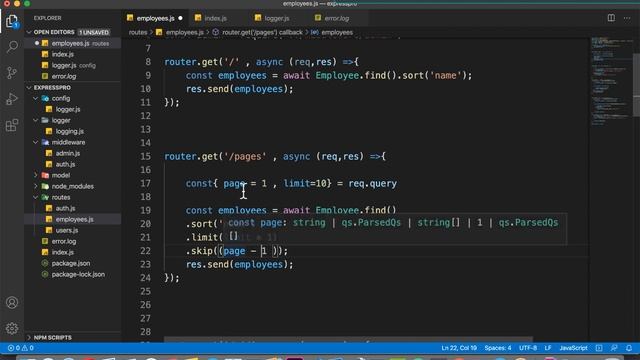The height and width of the screenshot is (360, 640).
Task: Select employees.js in routes folder
Action: tap(73, 219)
